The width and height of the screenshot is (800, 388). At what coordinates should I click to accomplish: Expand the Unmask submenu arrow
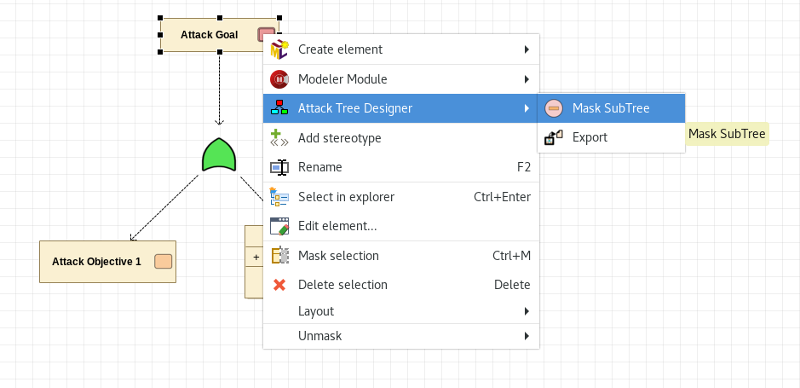click(527, 336)
